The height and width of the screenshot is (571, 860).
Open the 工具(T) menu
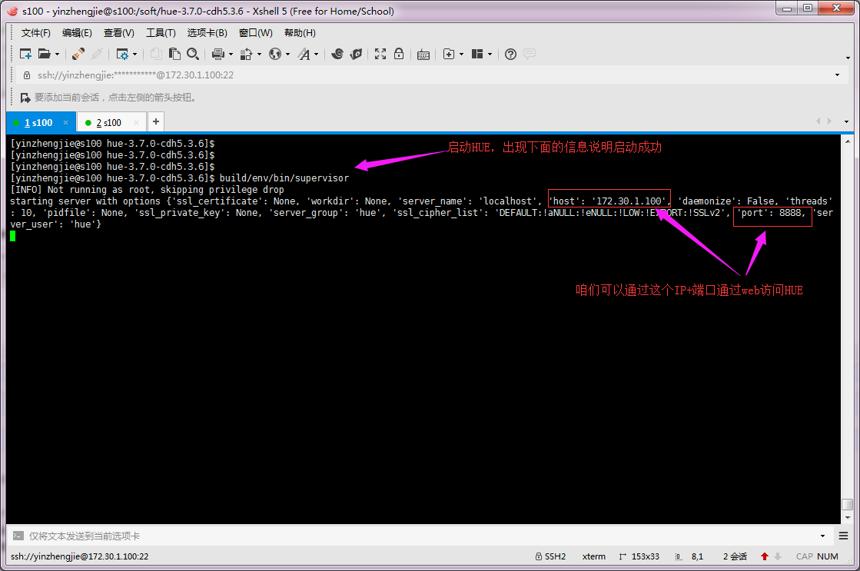(x=161, y=33)
